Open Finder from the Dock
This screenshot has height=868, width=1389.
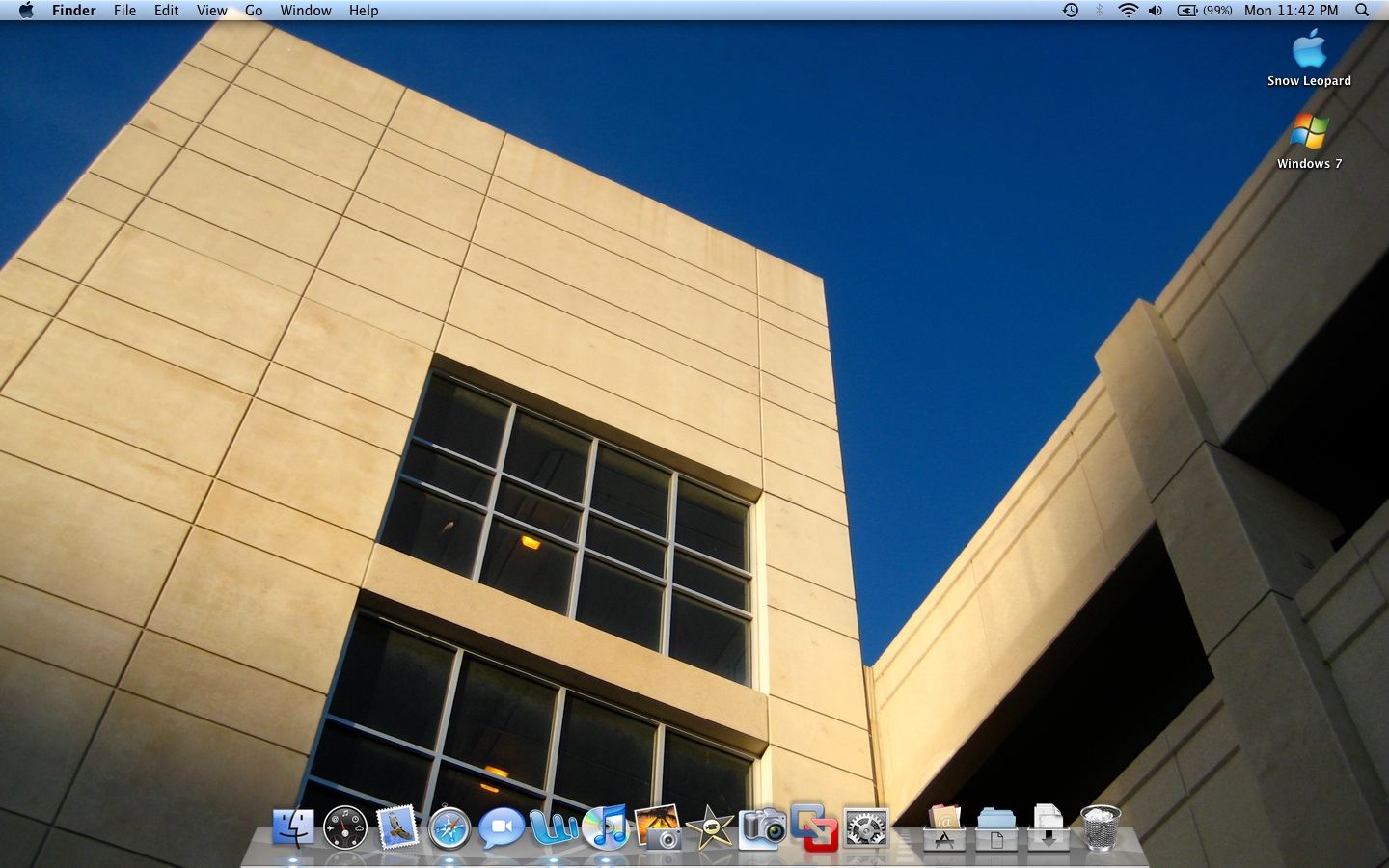point(293,827)
